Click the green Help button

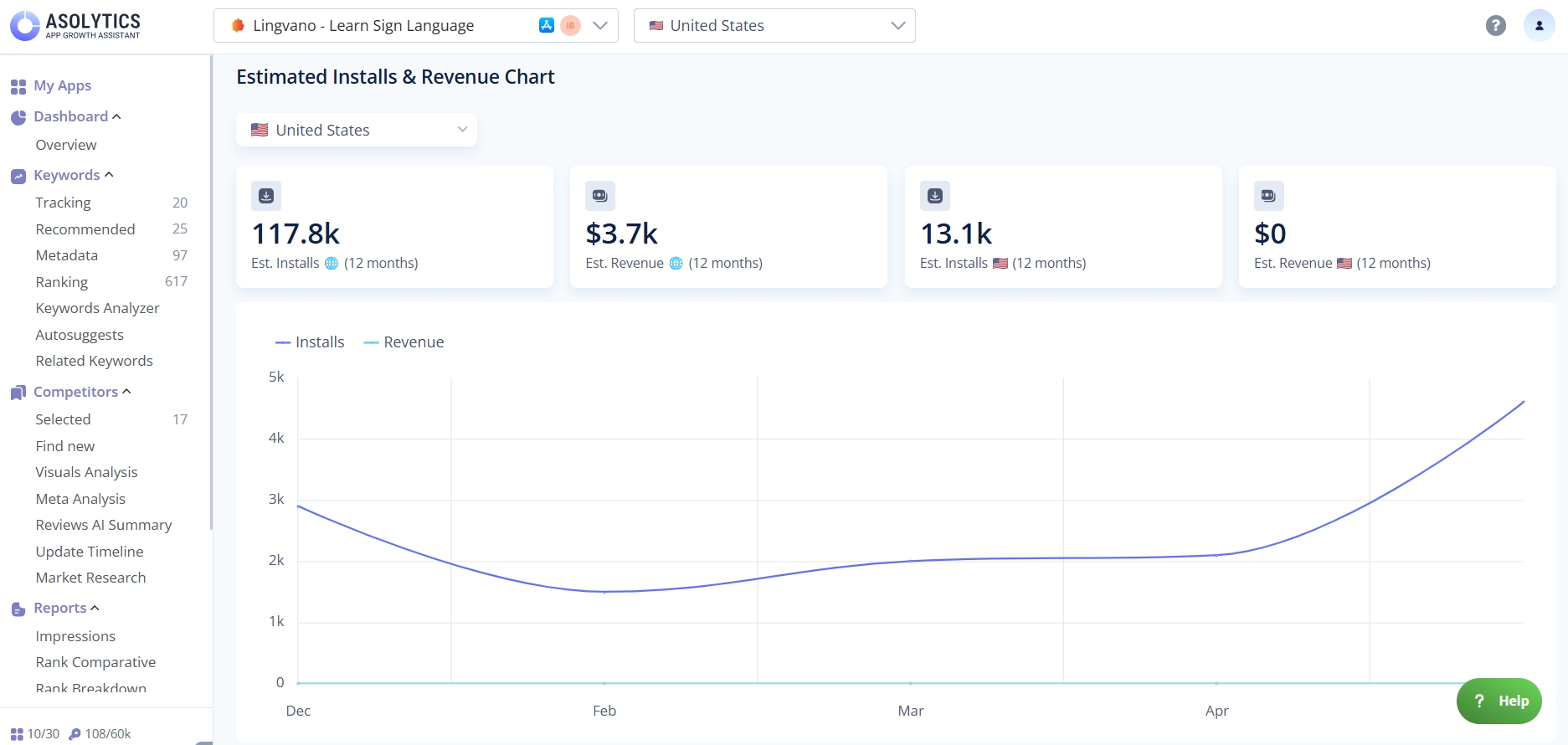coord(1499,701)
